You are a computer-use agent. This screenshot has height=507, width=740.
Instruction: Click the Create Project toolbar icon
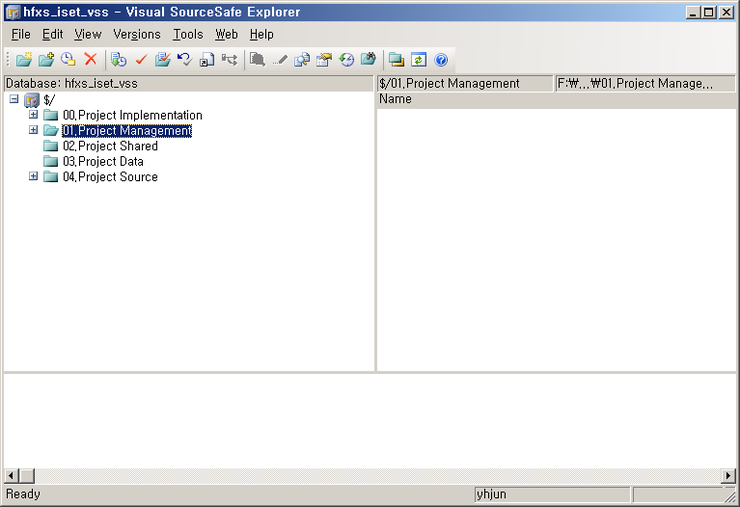click(24, 60)
